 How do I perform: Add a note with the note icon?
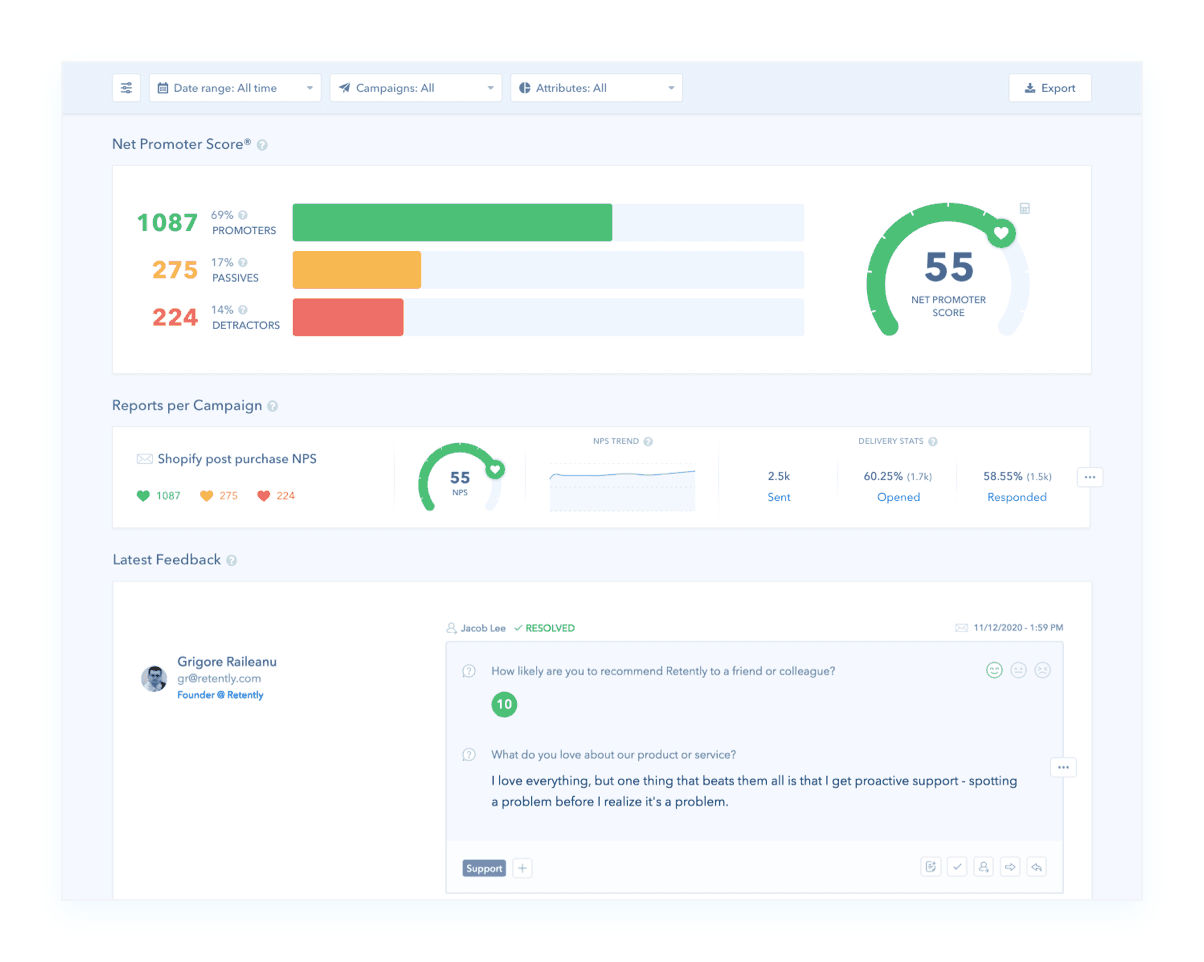[931, 867]
